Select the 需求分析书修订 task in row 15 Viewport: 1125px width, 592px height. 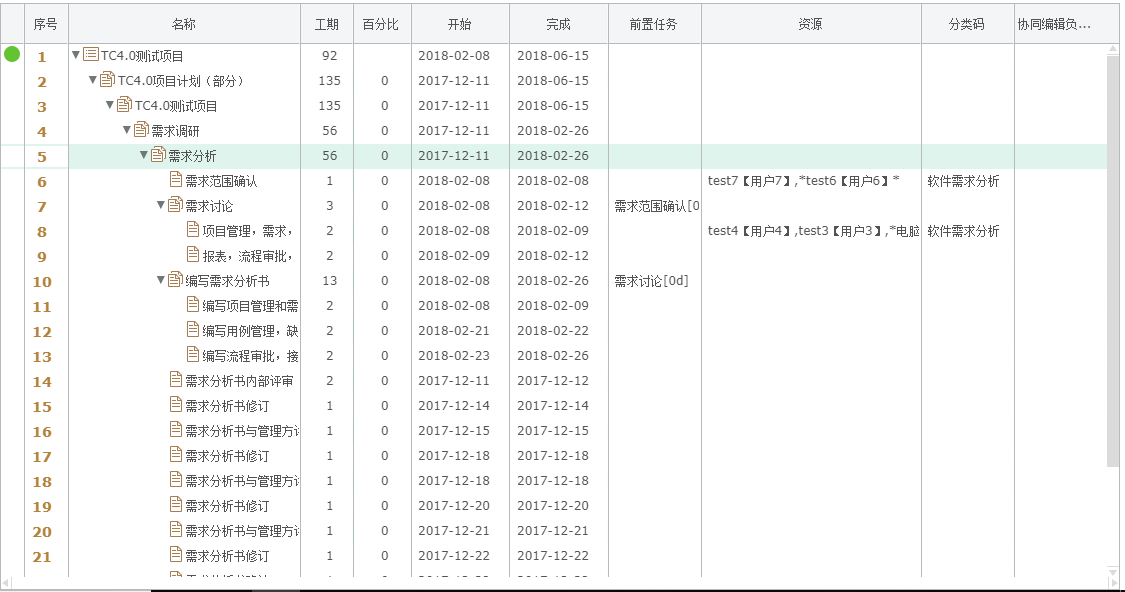click(x=227, y=406)
